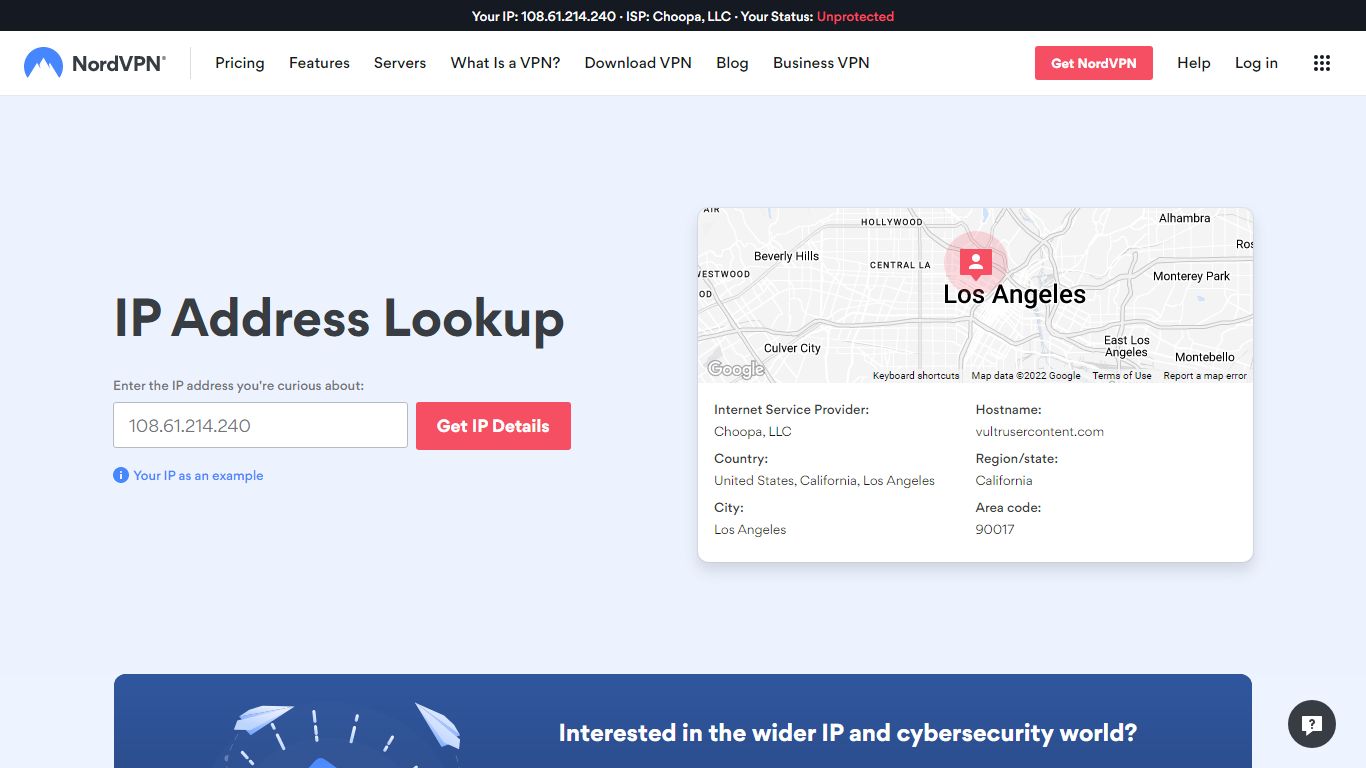Open the Features menu item
The image size is (1366, 768).
[319, 63]
